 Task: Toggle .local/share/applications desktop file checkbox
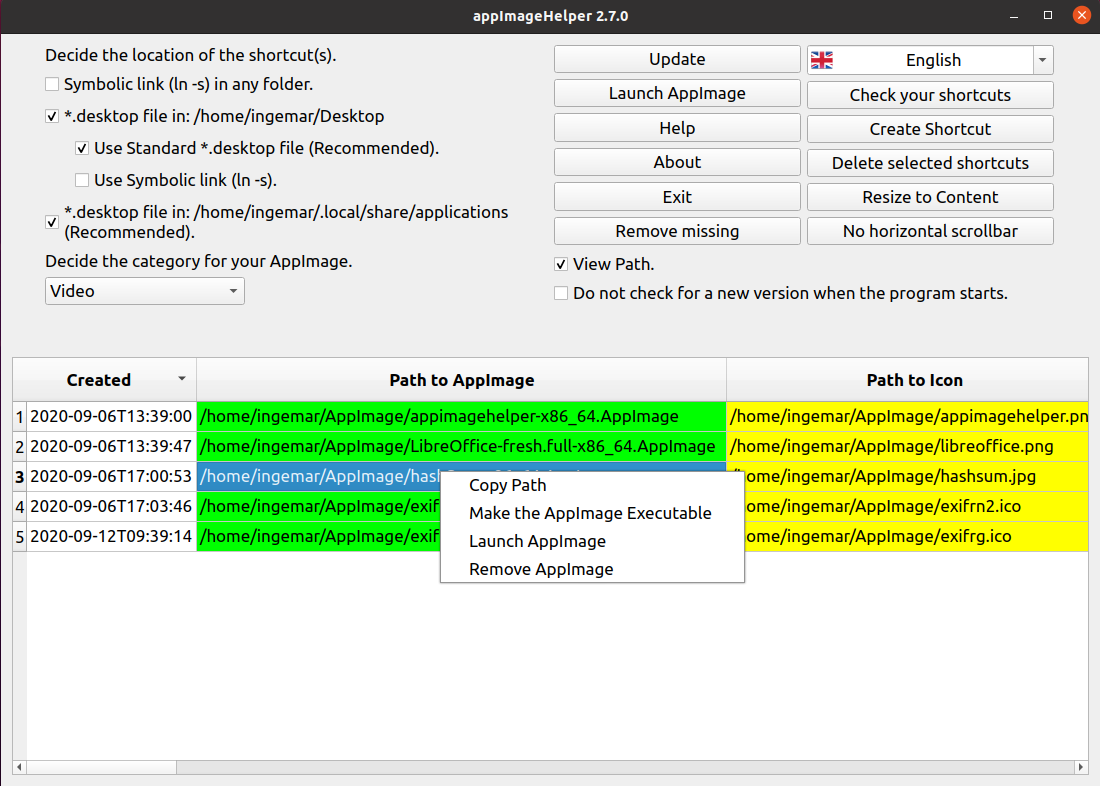pyautogui.click(x=52, y=222)
